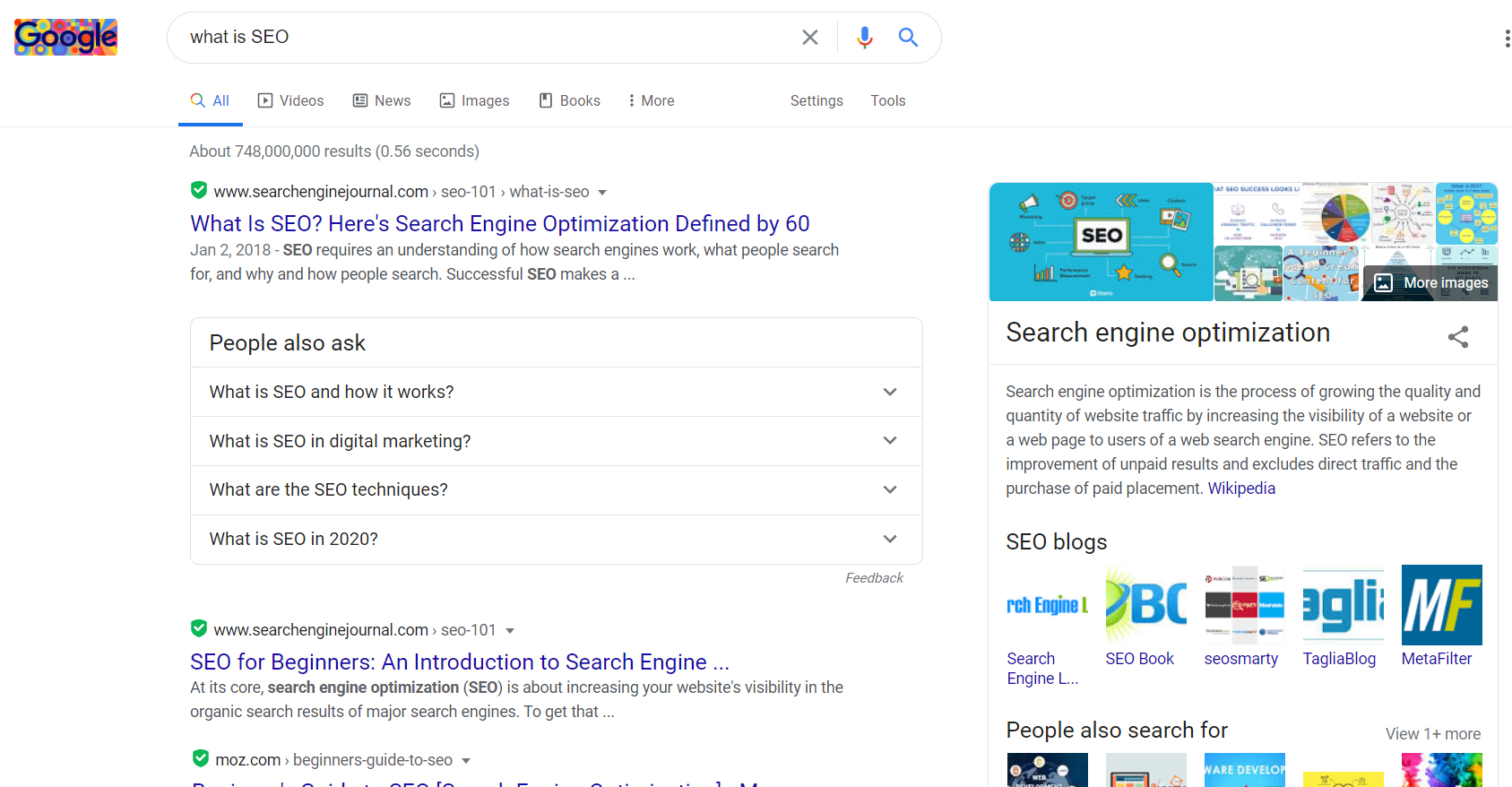Select the MetaFilter blog thumbnail
Screen dimensions: 1512x787
[x=1441, y=605]
